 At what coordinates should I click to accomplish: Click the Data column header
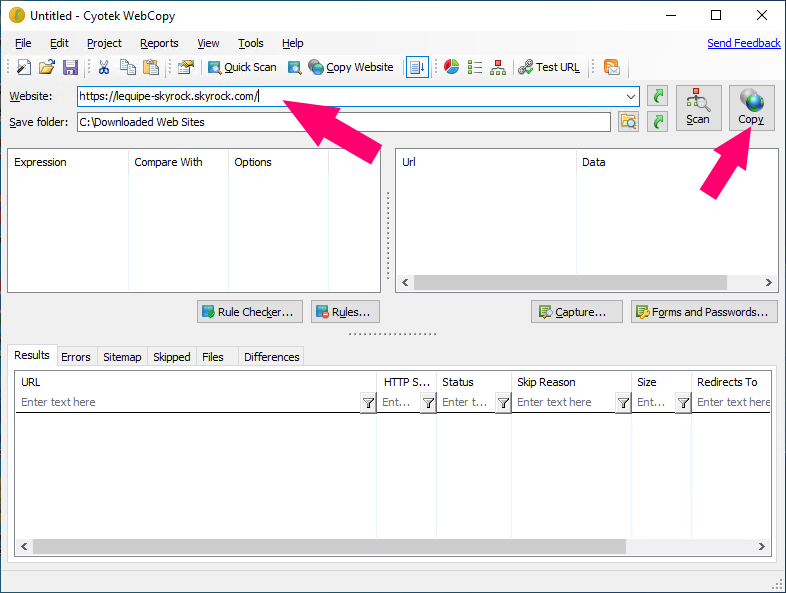677,162
